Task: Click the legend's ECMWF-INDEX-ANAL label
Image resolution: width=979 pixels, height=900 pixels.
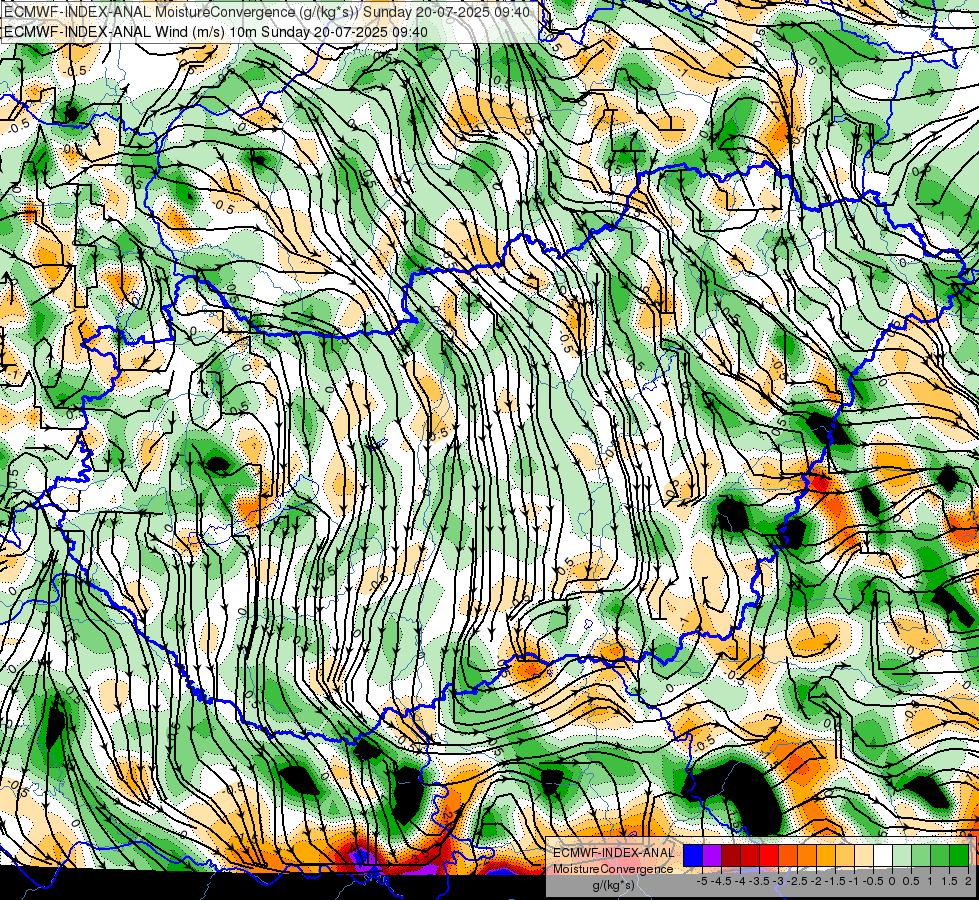Action: point(614,853)
